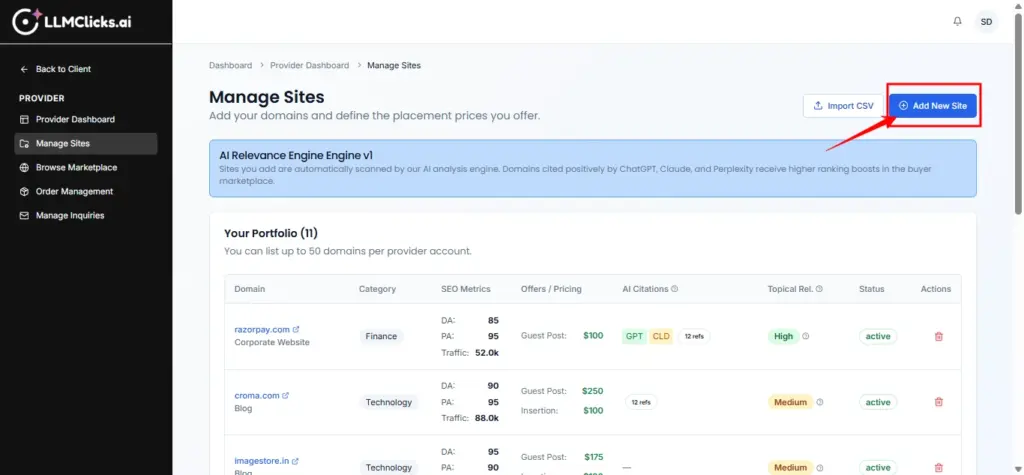1024x475 pixels.
Task: Delete the razorpay.com site via trash icon
Action: [x=938, y=337]
